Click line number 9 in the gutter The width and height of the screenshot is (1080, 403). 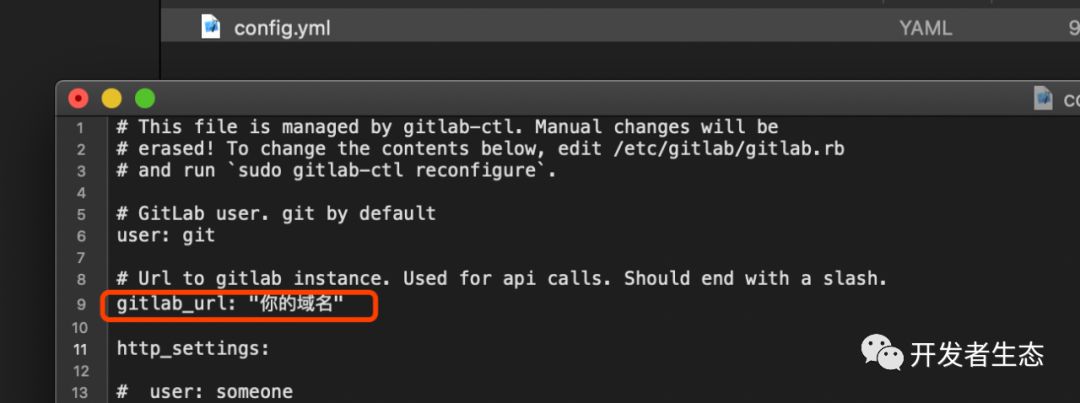[81, 304]
